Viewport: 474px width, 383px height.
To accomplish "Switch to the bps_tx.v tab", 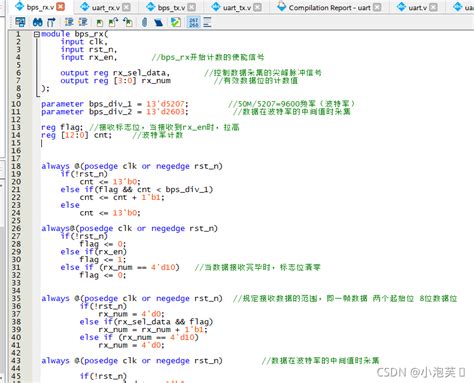I will click(x=171, y=7).
